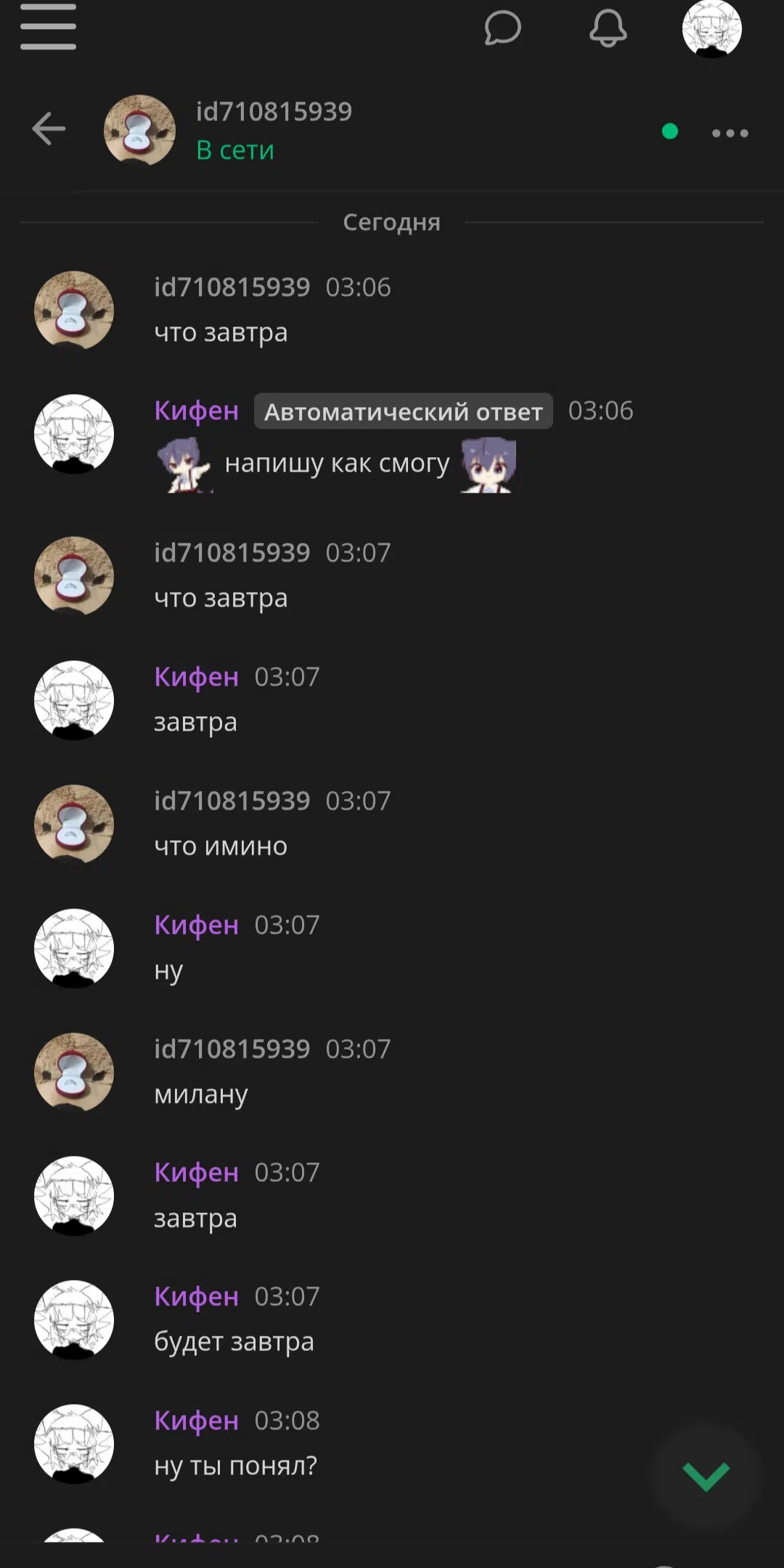Go back with the arrow icon

coord(49,129)
